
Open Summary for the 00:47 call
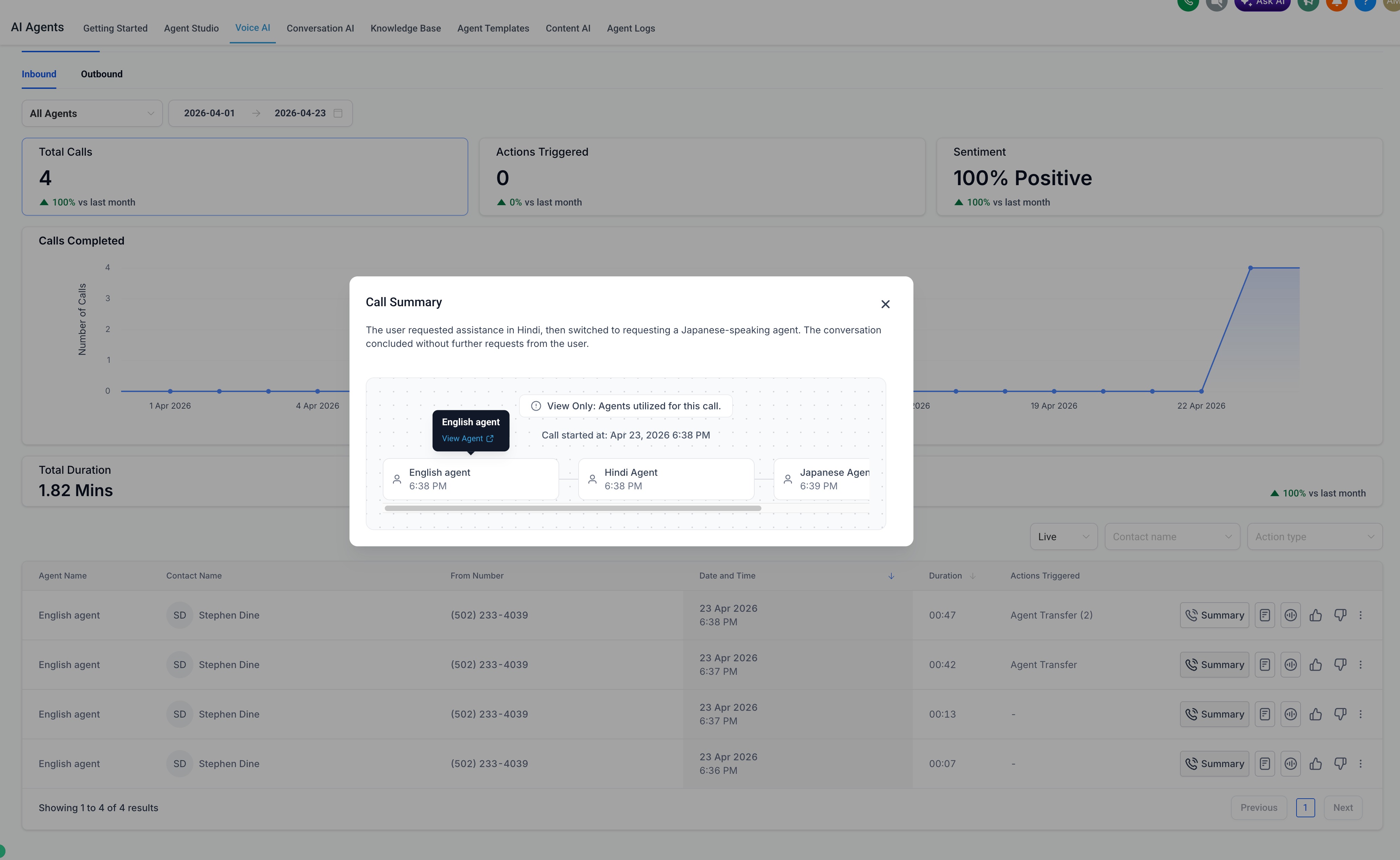pyautogui.click(x=1214, y=615)
